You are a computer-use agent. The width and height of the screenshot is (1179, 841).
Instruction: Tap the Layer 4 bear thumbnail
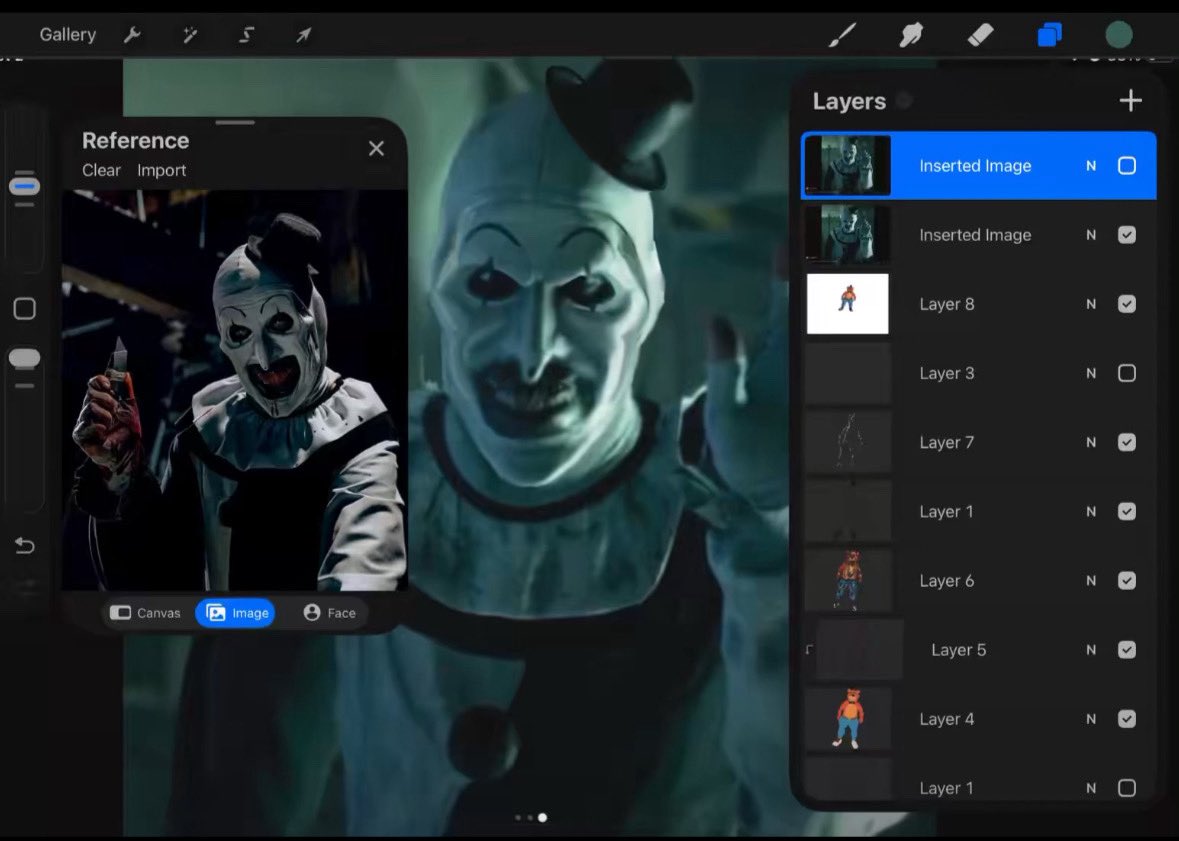point(847,719)
